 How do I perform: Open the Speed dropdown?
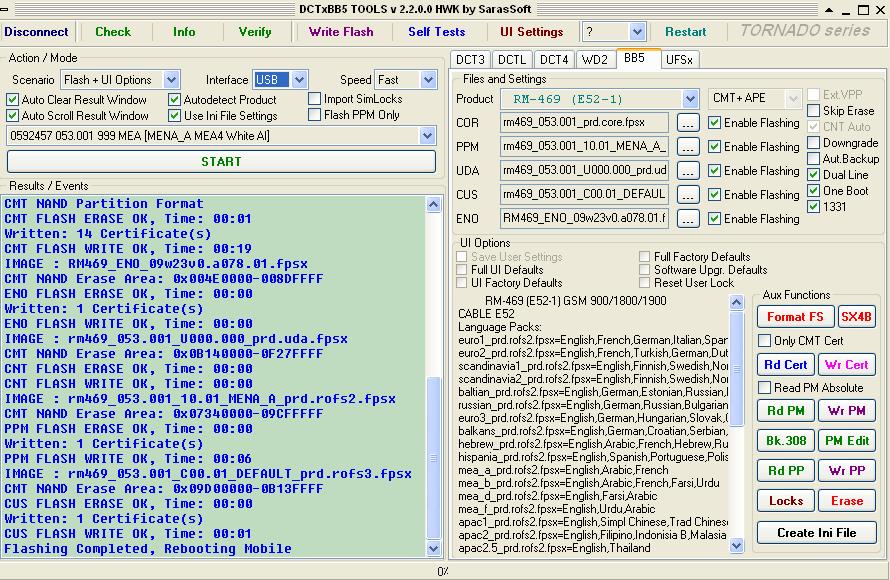point(429,80)
